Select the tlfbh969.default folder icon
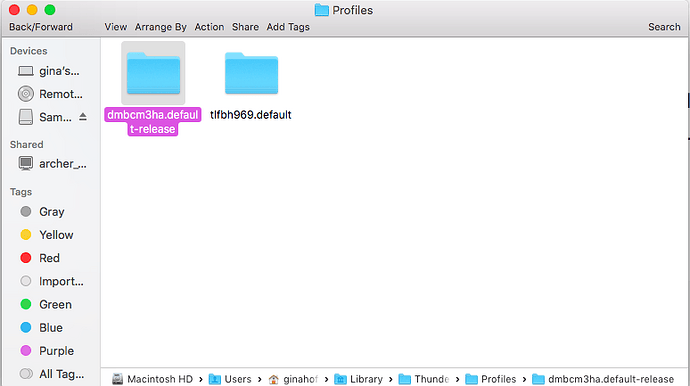690x386 pixels. click(251, 73)
